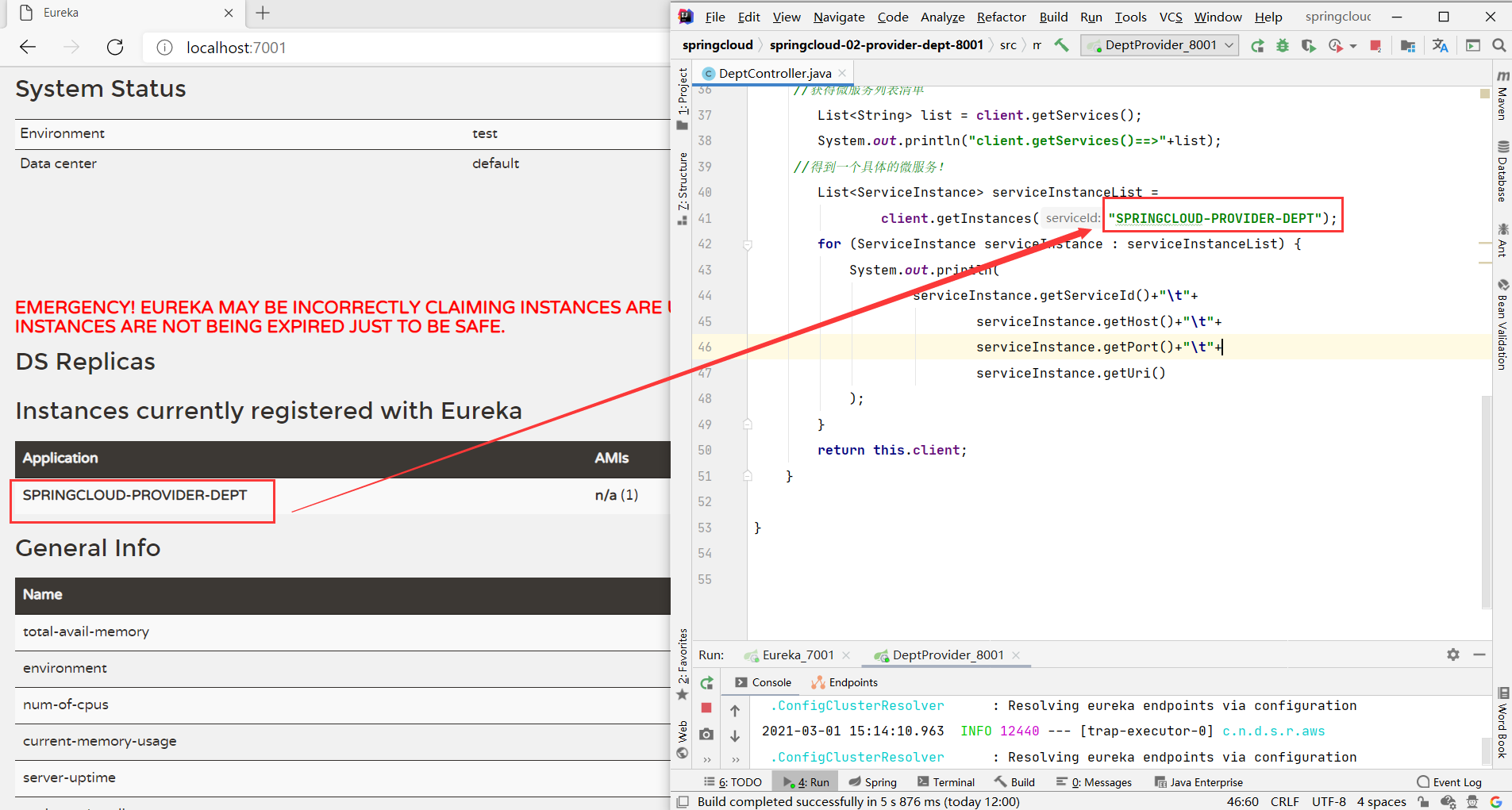The width and height of the screenshot is (1512, 810).
Task: Open the Word Book side panel
Action: click(1502, 722)
